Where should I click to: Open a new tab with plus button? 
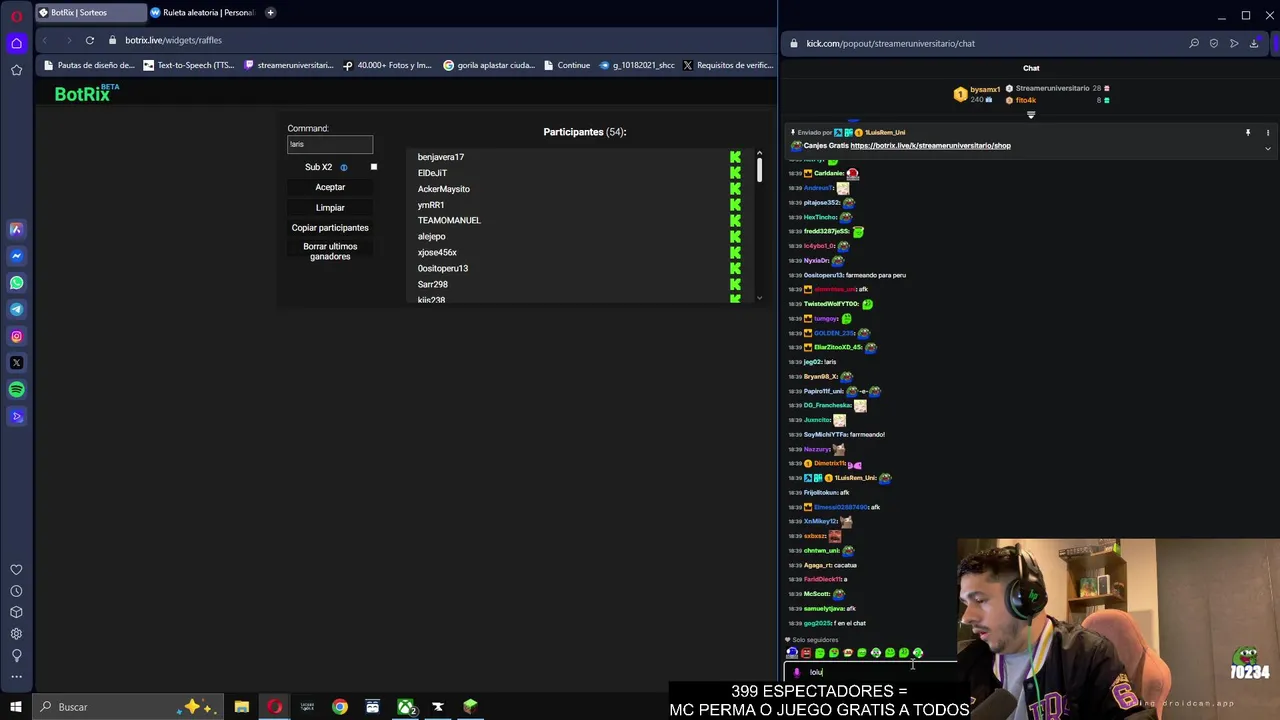tap(270, 13)
